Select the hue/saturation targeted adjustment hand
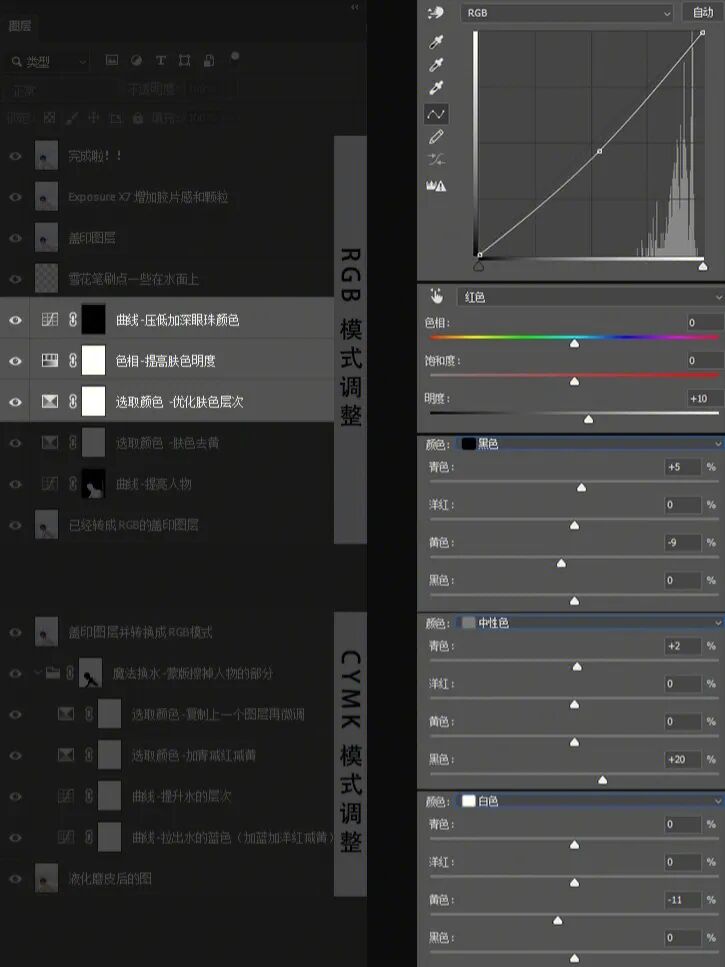The width and height of the screenshot is (725, 967). tap(436, 297)
